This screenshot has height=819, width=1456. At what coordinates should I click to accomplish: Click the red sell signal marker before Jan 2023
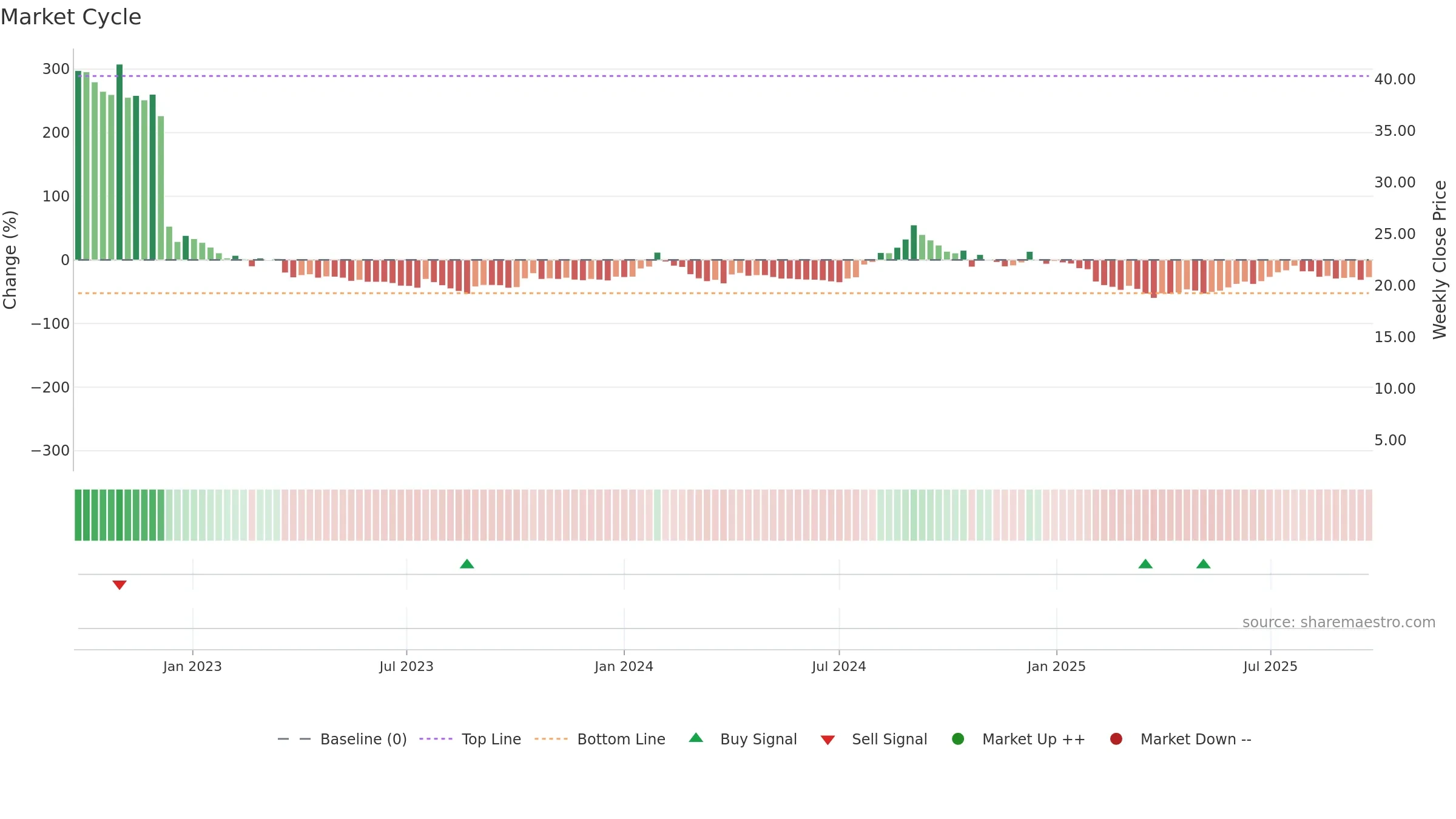click(120, 585)
